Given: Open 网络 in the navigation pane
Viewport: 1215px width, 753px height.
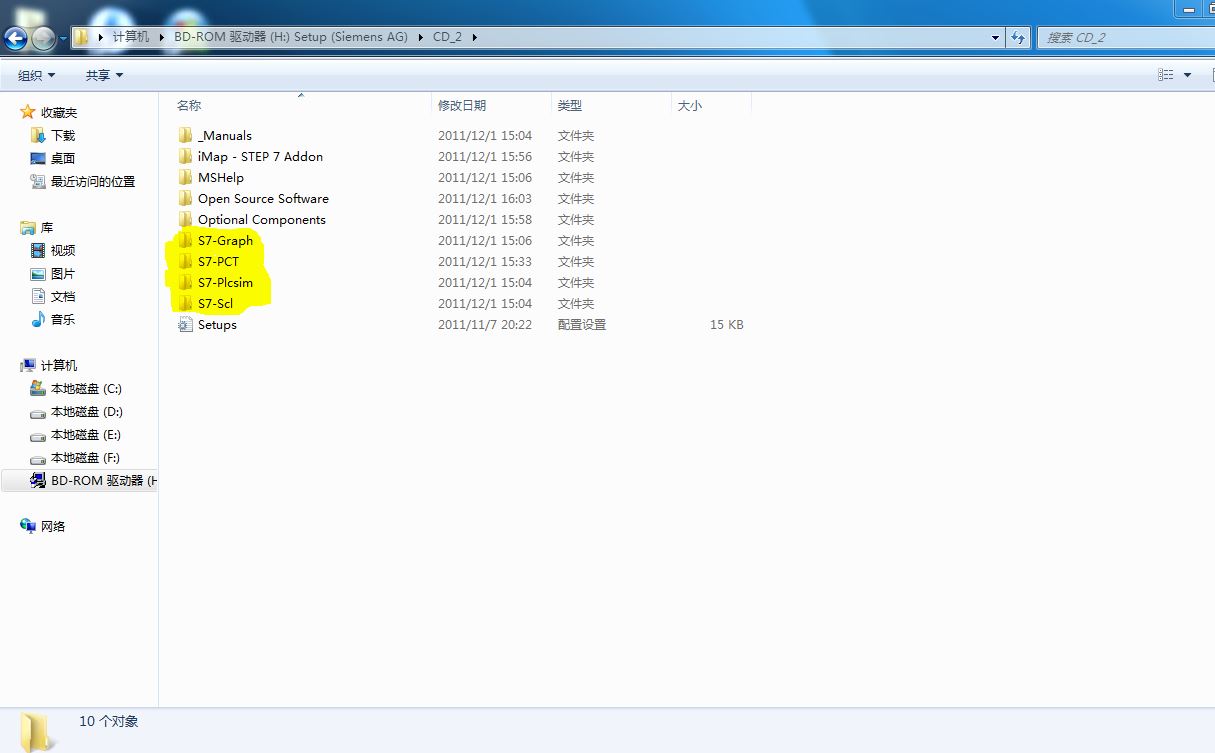Looking at the screenshot, I should (x=53, y=526).
